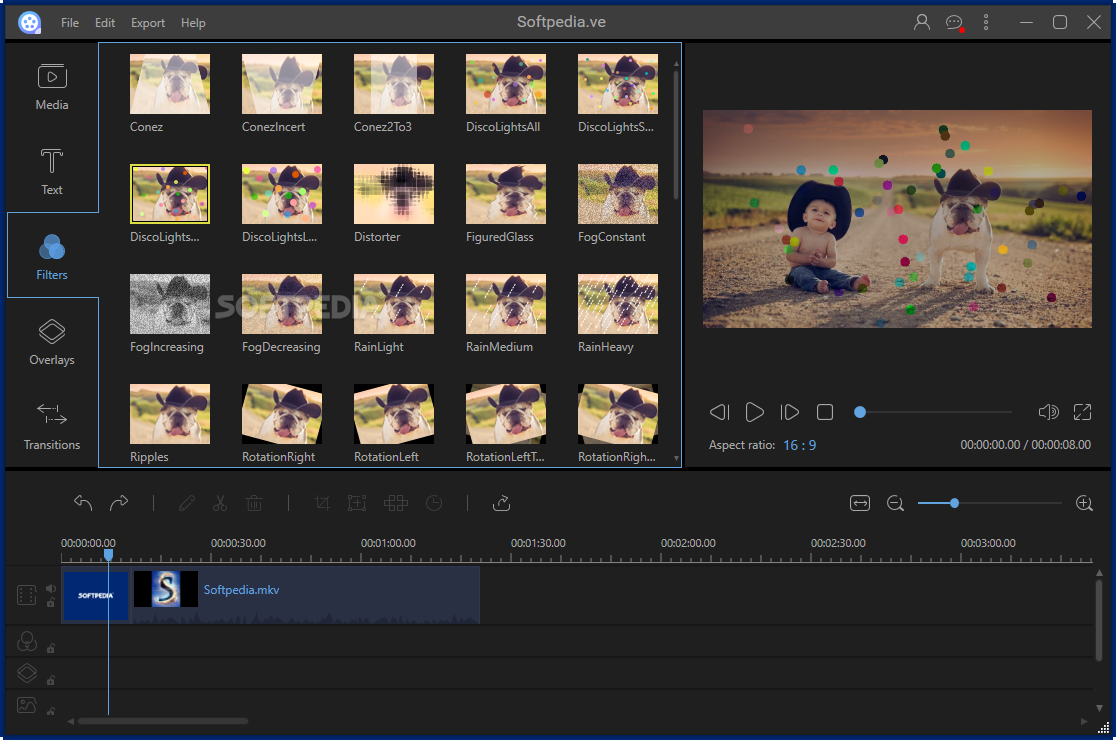
Task: Pick the RainHeavy filter
Action: pos(618,304)
